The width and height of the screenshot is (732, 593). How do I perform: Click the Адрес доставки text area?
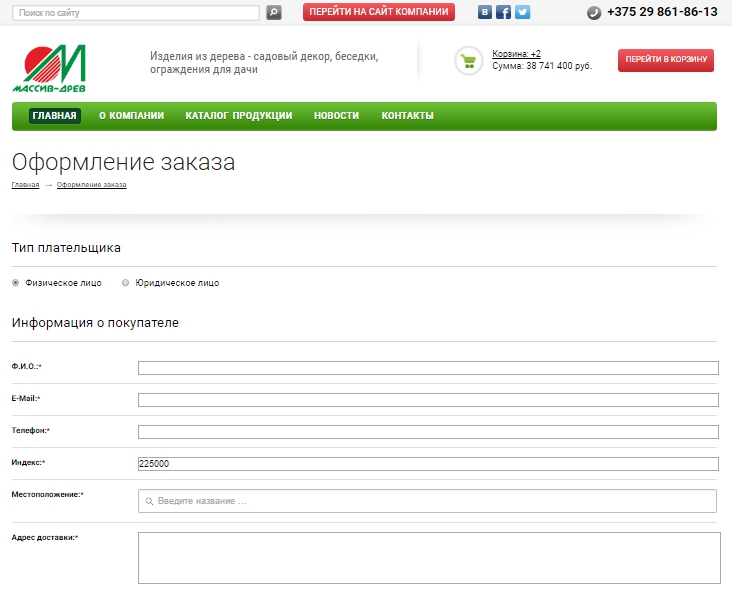pos(428,557)
